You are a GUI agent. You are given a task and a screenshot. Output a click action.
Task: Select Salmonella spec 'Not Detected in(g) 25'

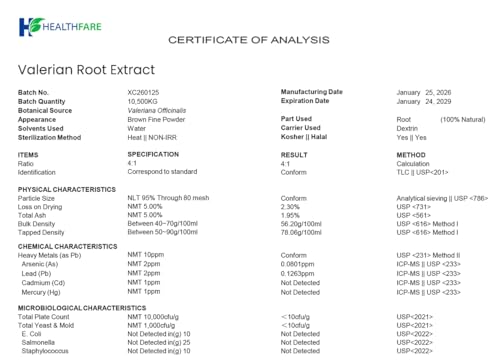click(x=159, y=342)
